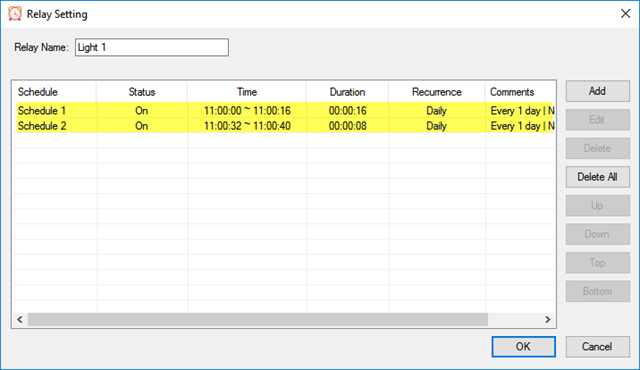The height and width of the screenshot is (370, 640).
Task: Click the Delete All button
Action: tap(598, 177)
